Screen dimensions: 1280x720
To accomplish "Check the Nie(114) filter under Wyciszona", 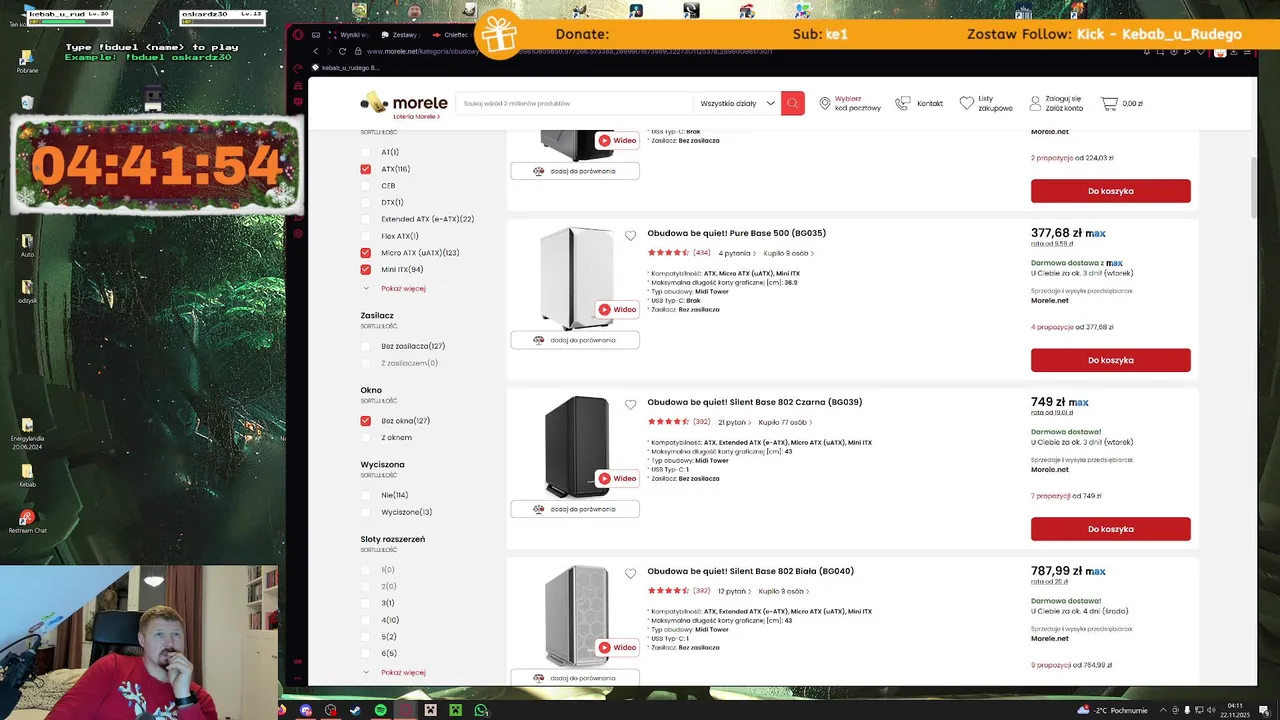I will pyautogui.click(x=365, y=495).
